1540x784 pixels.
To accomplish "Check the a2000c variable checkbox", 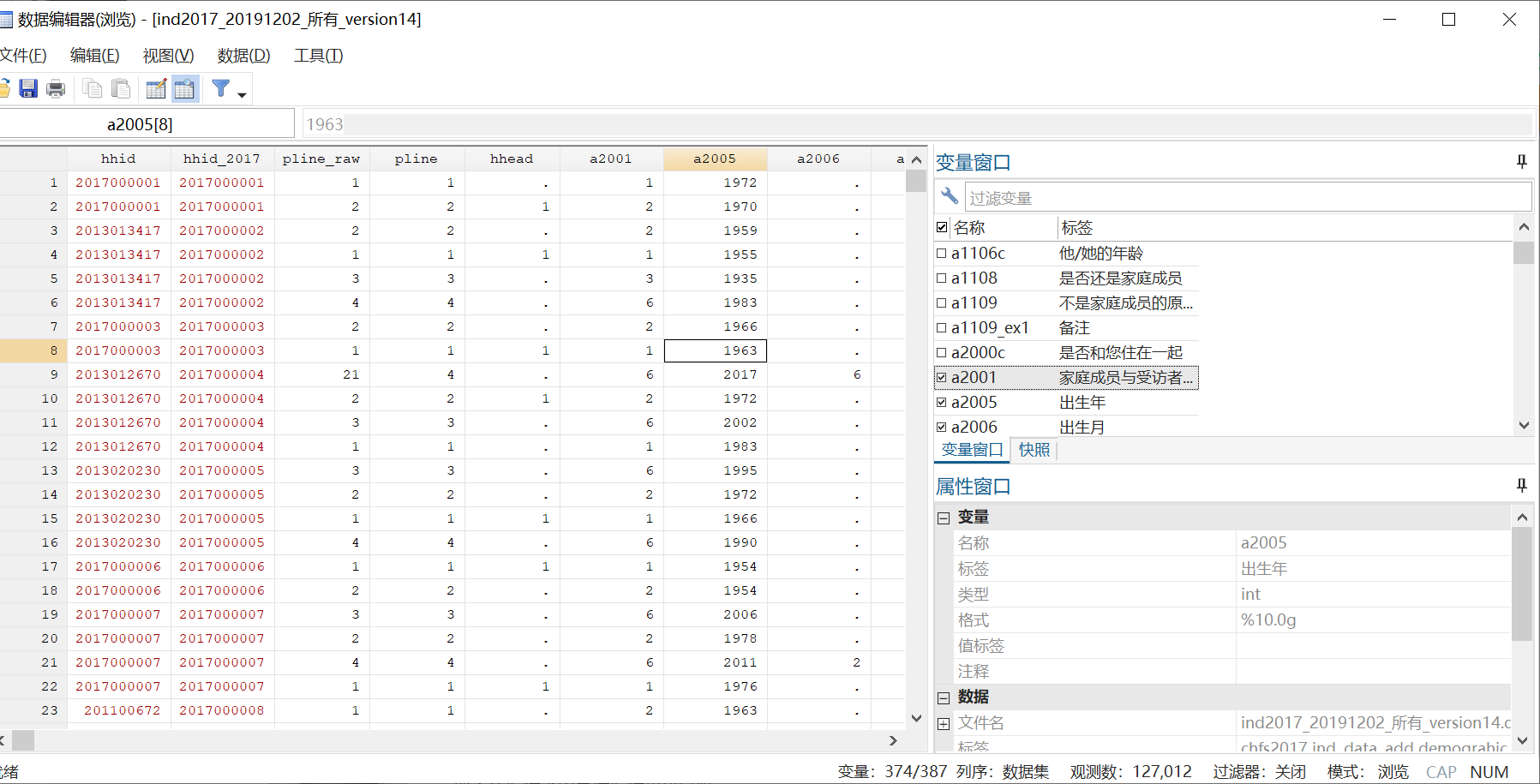I will click(941, 352).
